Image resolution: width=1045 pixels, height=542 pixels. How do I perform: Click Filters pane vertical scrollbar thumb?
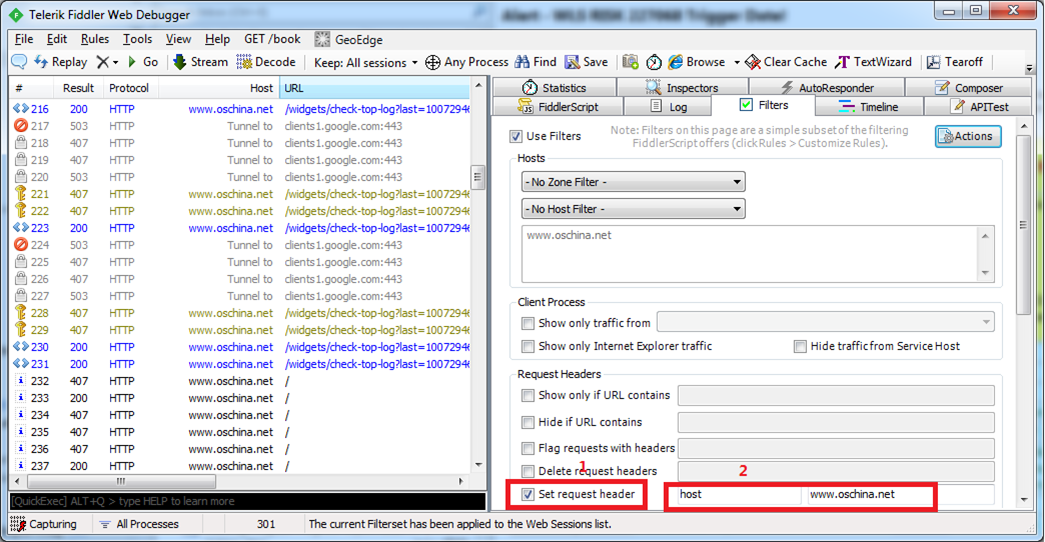pyautogui.click(x=1023, y=225)
